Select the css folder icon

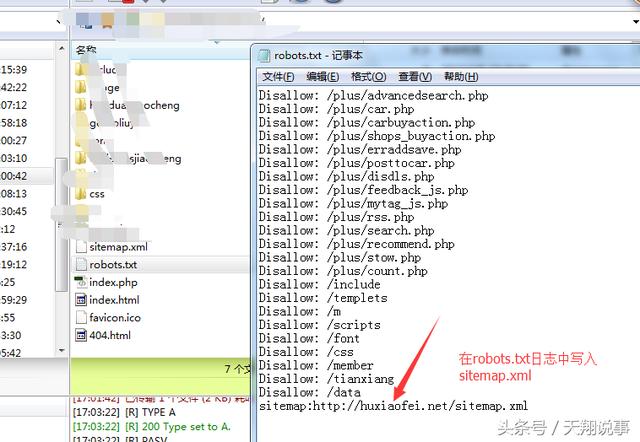pyautogui.click(x=81, y=193)
